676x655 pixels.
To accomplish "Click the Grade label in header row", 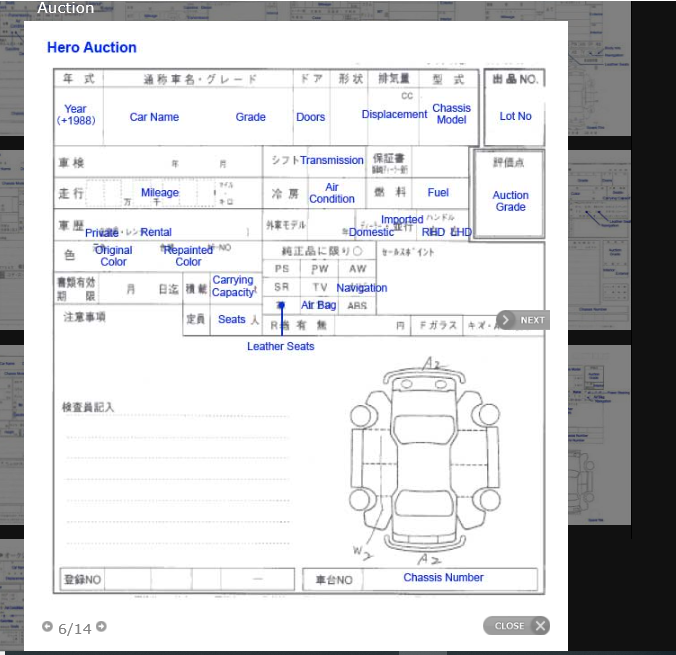I will (250, 117).
